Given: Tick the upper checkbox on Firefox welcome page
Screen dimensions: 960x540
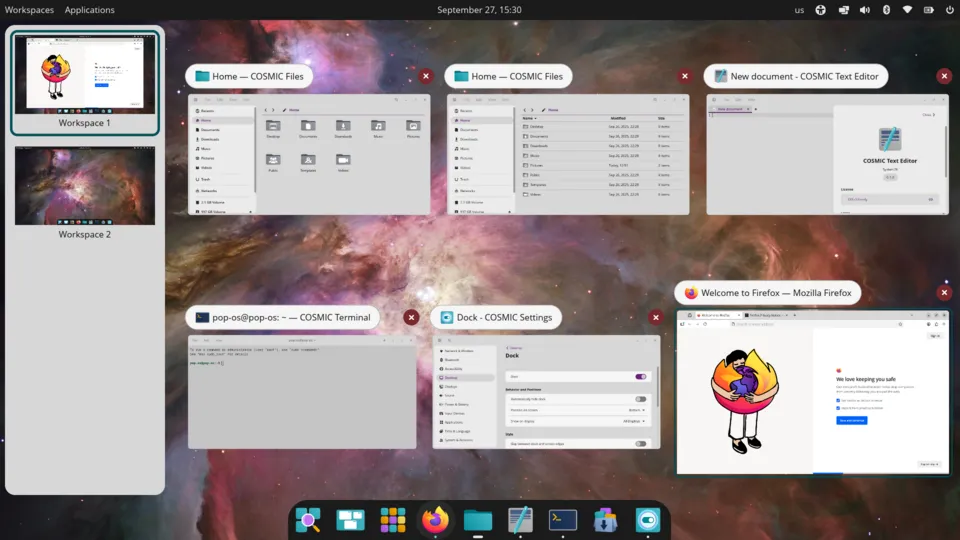Looking at the screenshot, I should click(x=838, y=400).
